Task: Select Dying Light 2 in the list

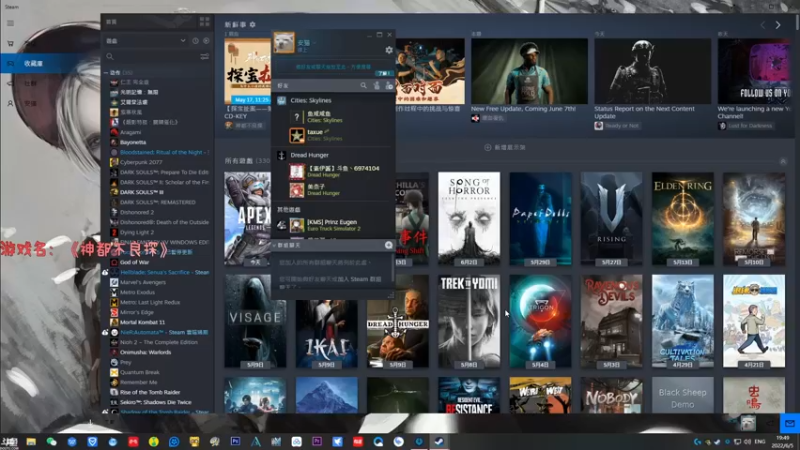Action: pos(137,232)
